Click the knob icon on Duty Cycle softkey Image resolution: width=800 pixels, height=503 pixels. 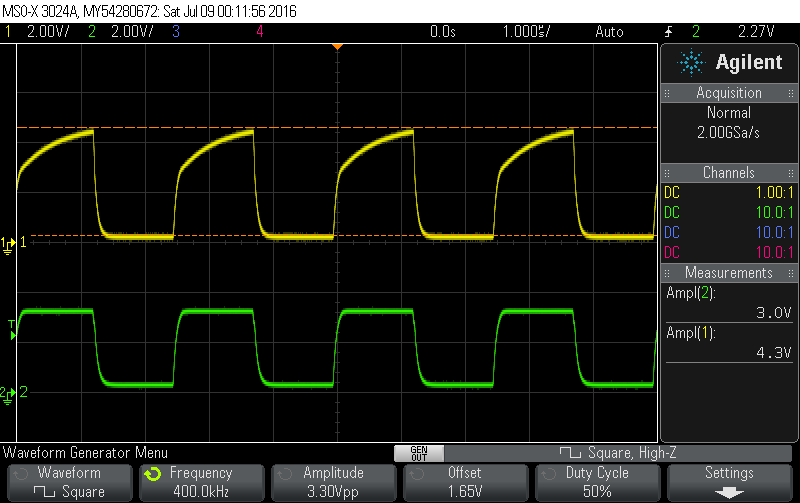(x=548, y=474)
